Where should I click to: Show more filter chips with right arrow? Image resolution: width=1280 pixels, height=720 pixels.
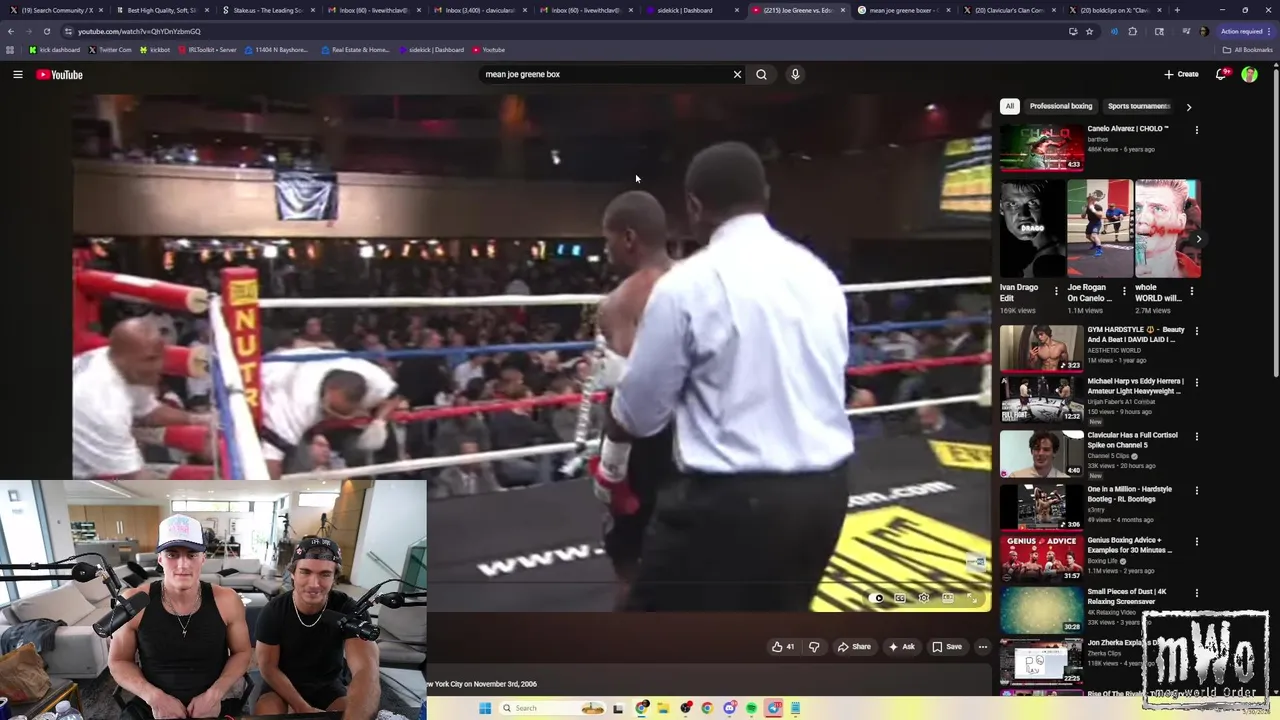(1188, 106)
